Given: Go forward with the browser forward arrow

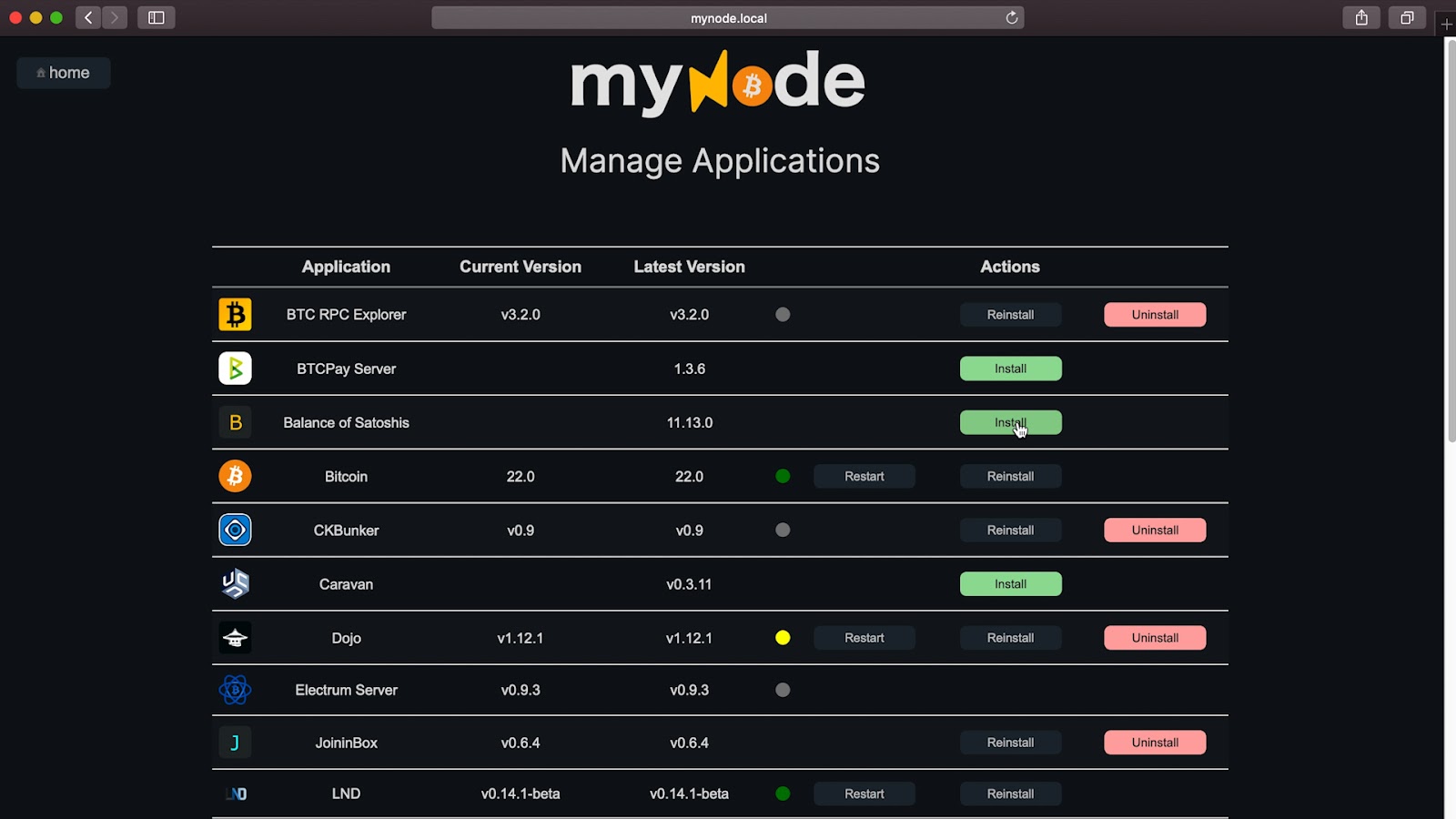Looking at the screenshot, I should point(115,17).
